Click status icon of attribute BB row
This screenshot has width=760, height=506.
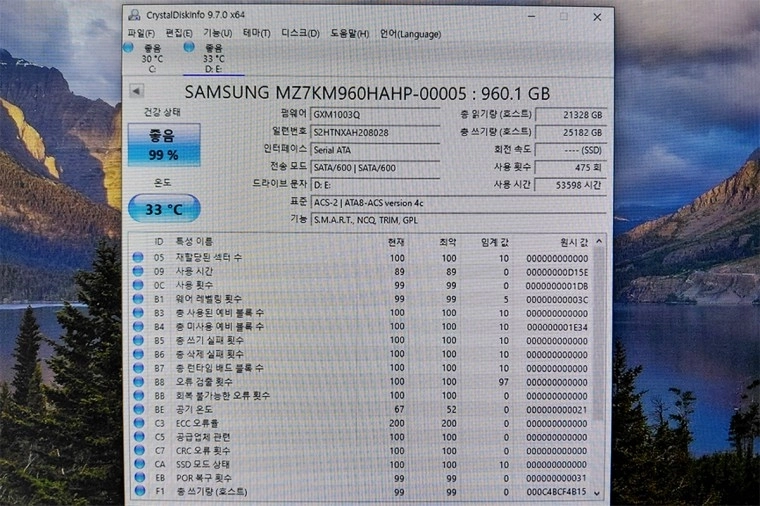(139, 395)
